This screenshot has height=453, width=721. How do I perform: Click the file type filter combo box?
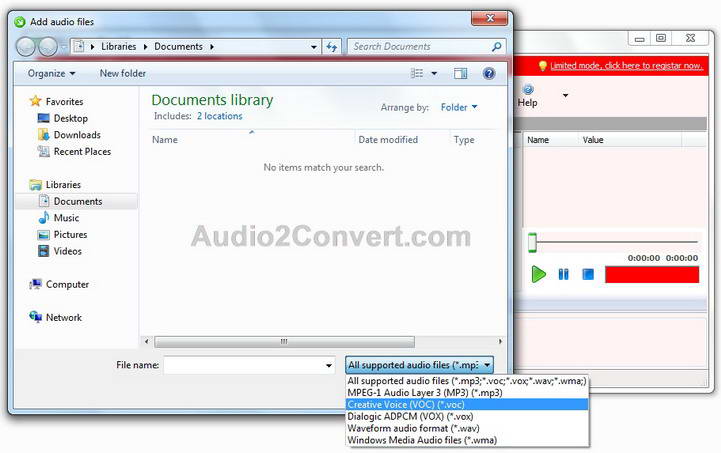point(419,365)
